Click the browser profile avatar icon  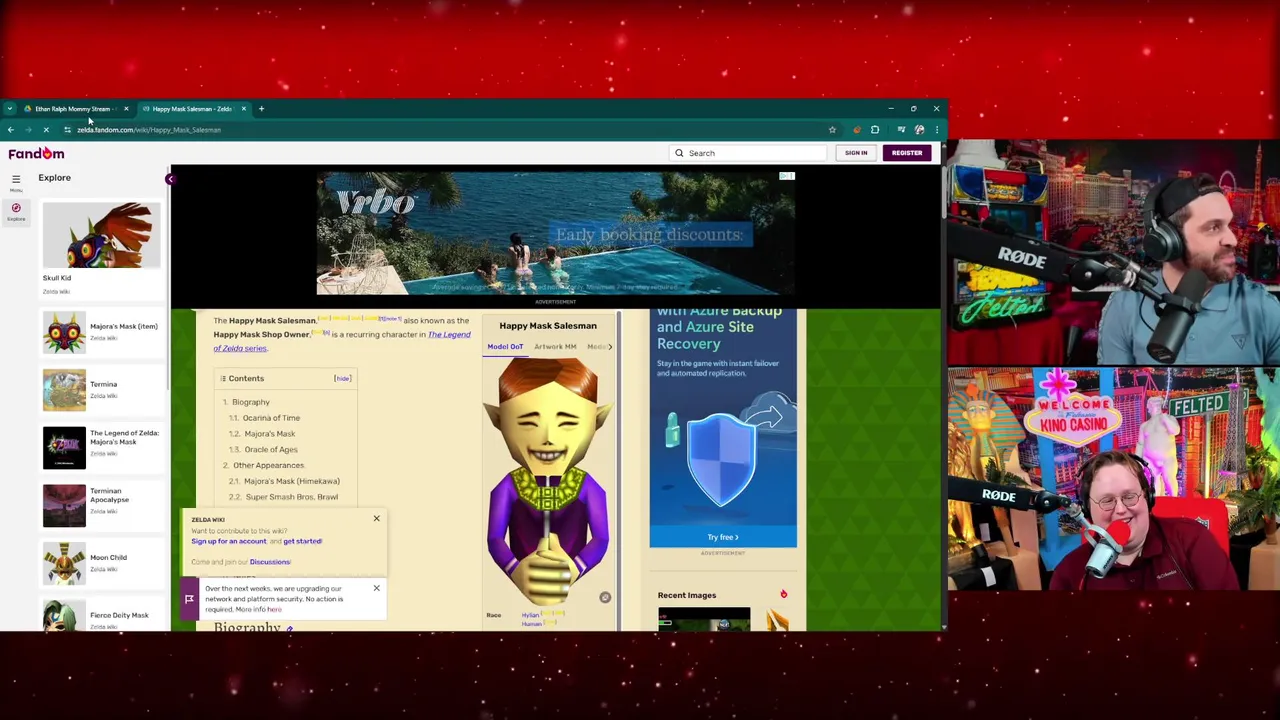click(919, 129)
